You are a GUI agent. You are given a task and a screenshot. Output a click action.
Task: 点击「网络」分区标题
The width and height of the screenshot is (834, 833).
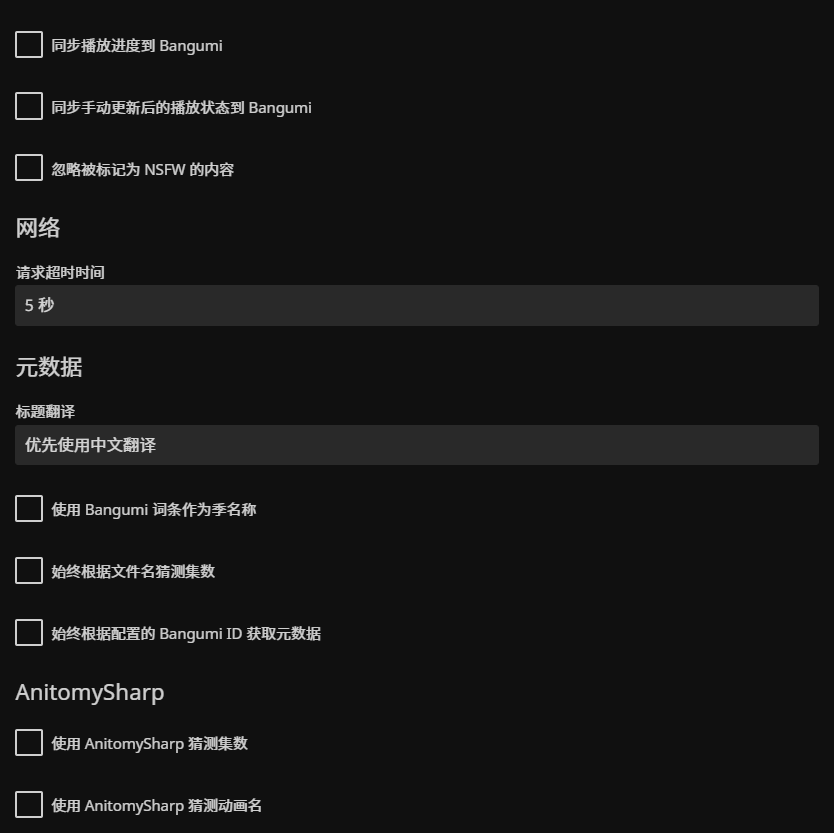38,227
